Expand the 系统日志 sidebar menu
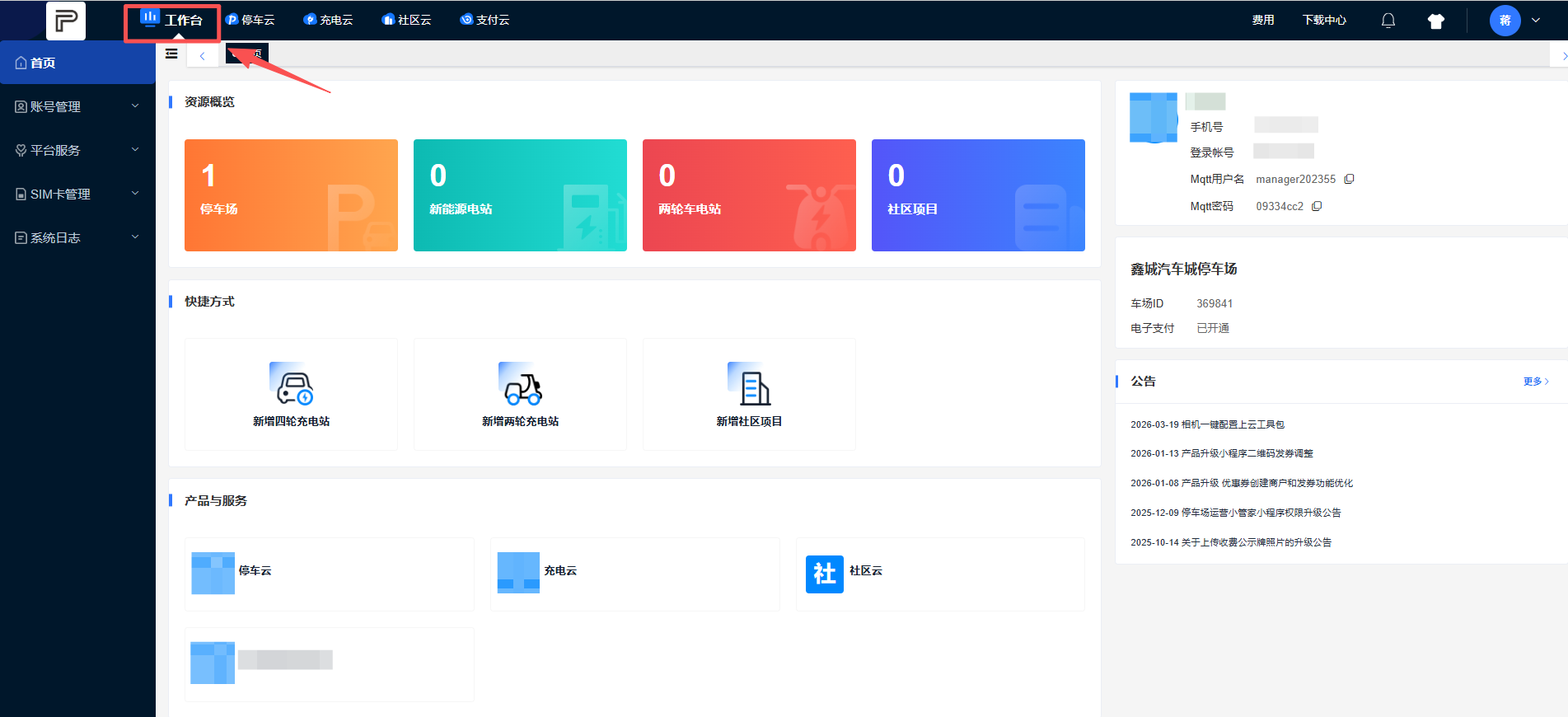This screenshot has width=1568, height=717. tap(77, 237)
